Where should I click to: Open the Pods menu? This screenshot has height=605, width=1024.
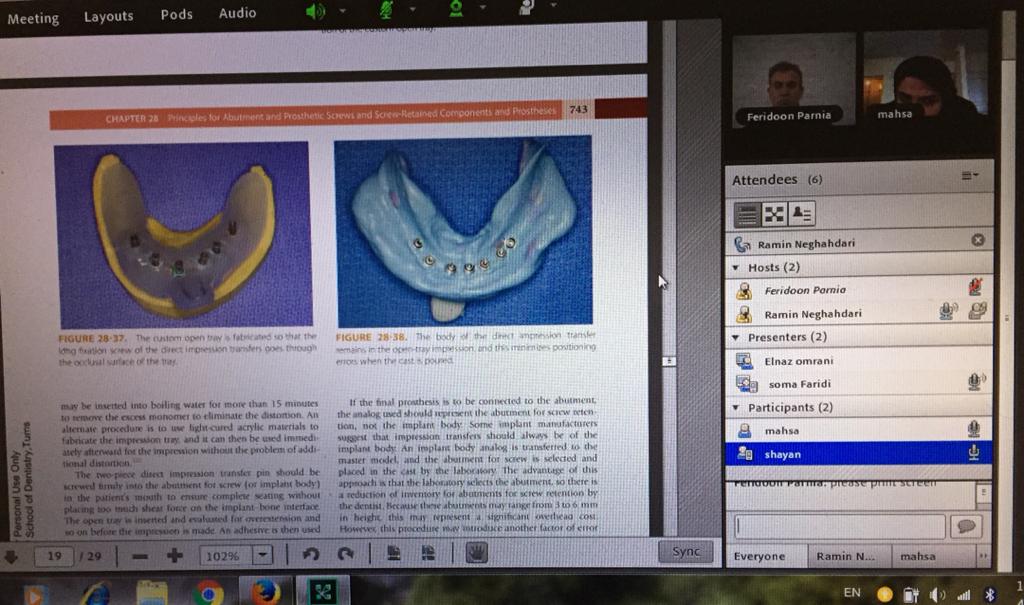[x=177, y=14]
